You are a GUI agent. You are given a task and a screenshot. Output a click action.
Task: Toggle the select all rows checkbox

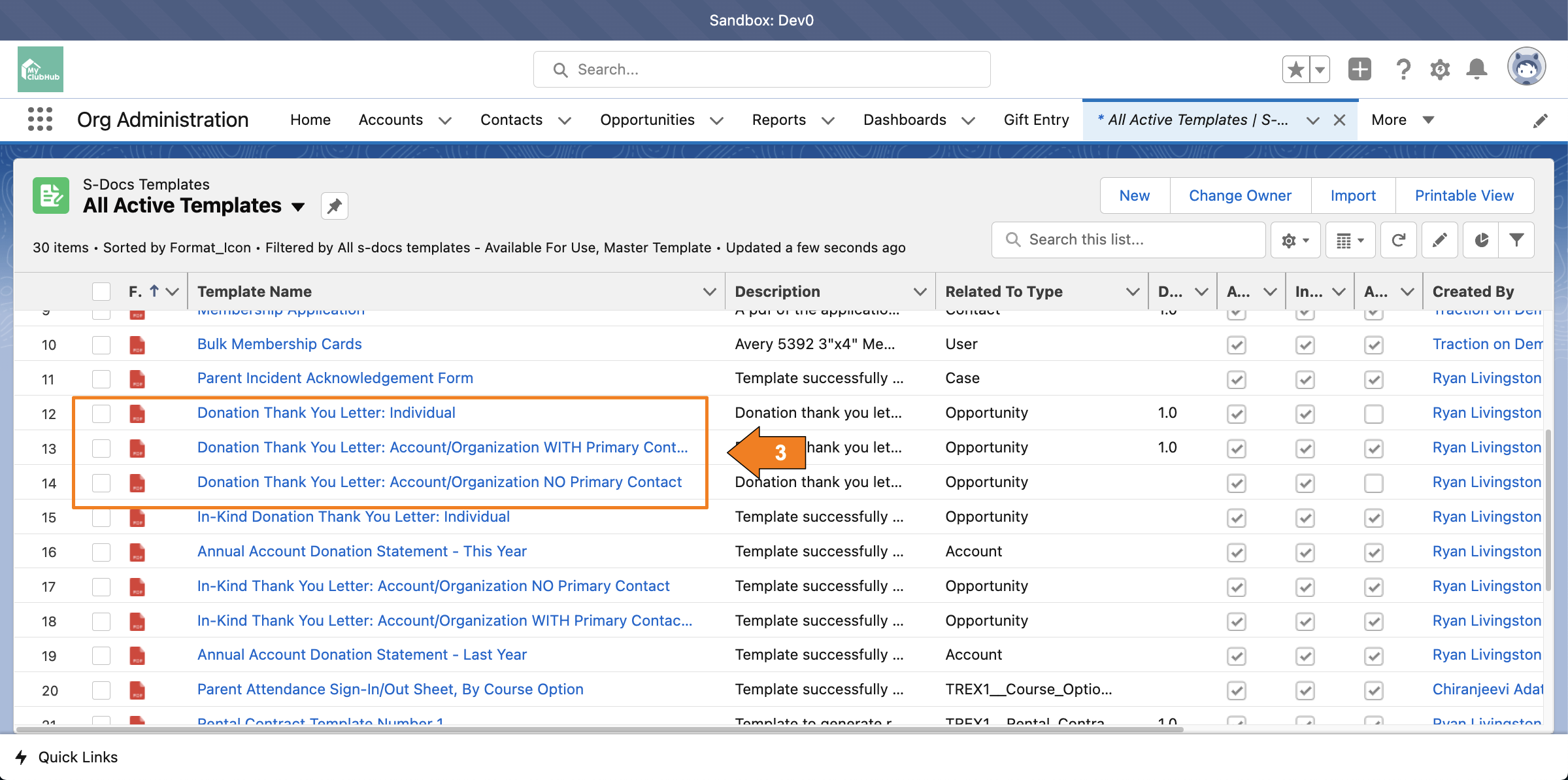click(101, 292)
